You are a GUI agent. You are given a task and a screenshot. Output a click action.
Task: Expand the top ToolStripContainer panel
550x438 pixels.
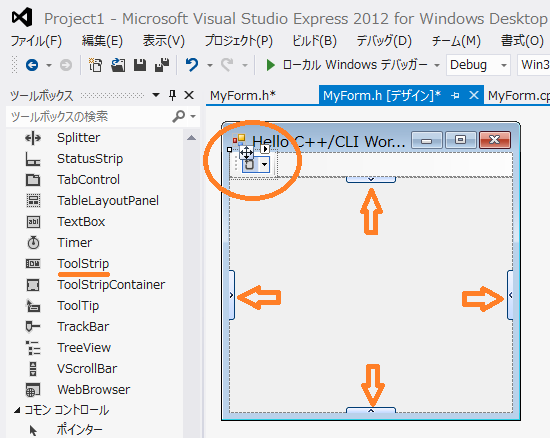tap(371, 179)
